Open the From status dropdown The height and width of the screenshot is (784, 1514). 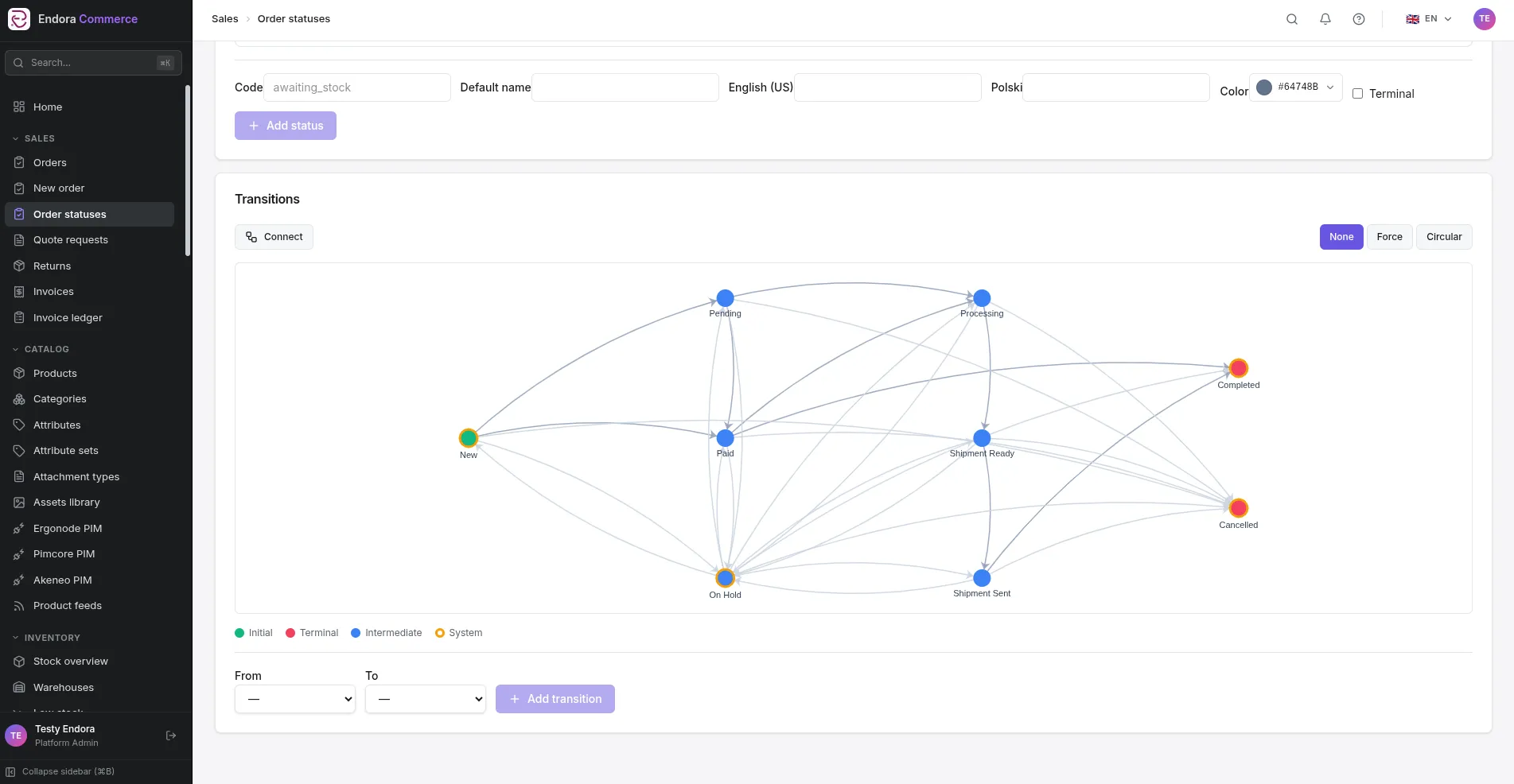(295, 699)
